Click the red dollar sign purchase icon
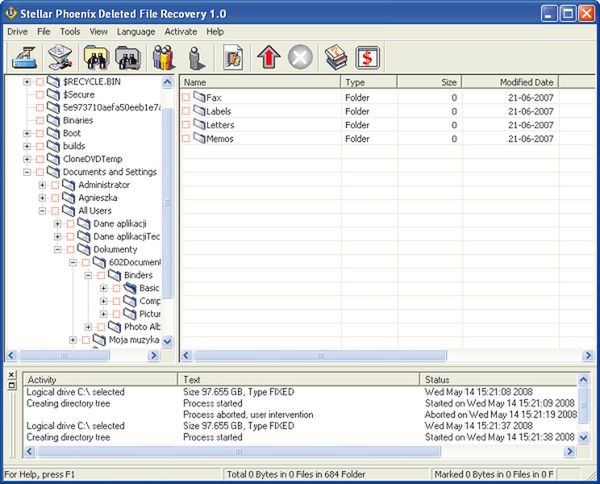This screenshot has height=484, width=600. click(x=367, y=58)
